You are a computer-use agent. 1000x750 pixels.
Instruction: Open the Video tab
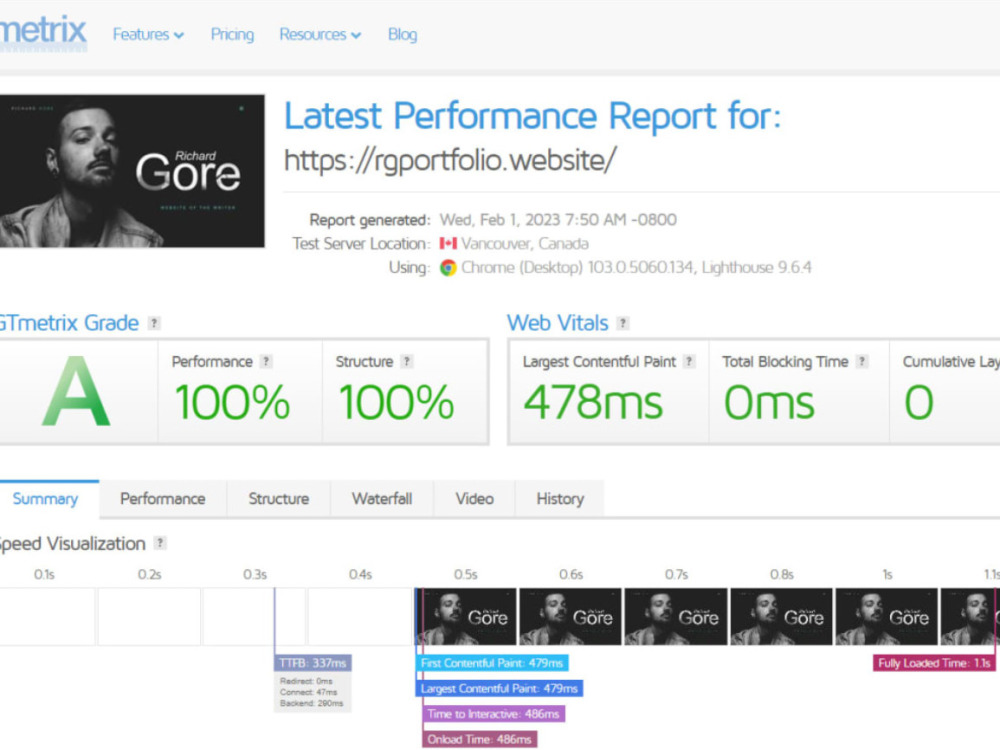click(474, 499)
